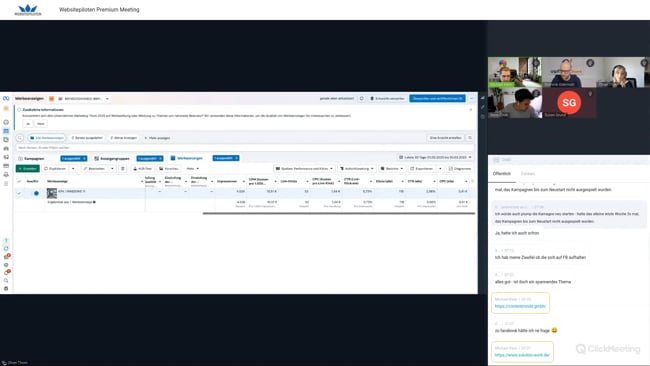Select the highlighted campaigns table icon in the sidebar
650x366 pixels.
pos(6,131)
